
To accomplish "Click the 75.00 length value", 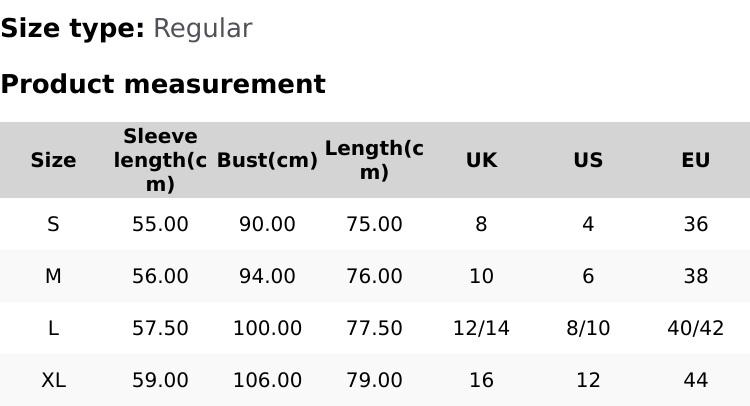I will pos(374,224).
